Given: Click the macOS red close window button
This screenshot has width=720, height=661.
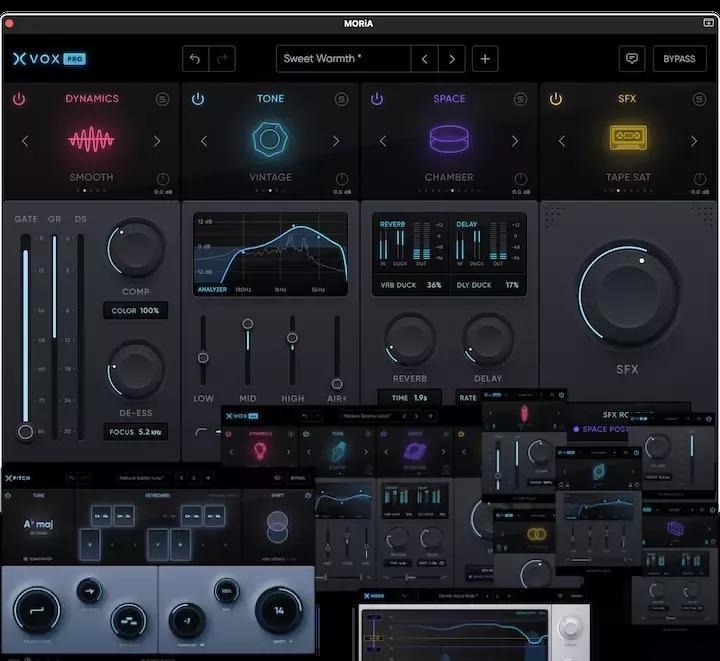Looking at the screenshot, I should click(9, 23).
